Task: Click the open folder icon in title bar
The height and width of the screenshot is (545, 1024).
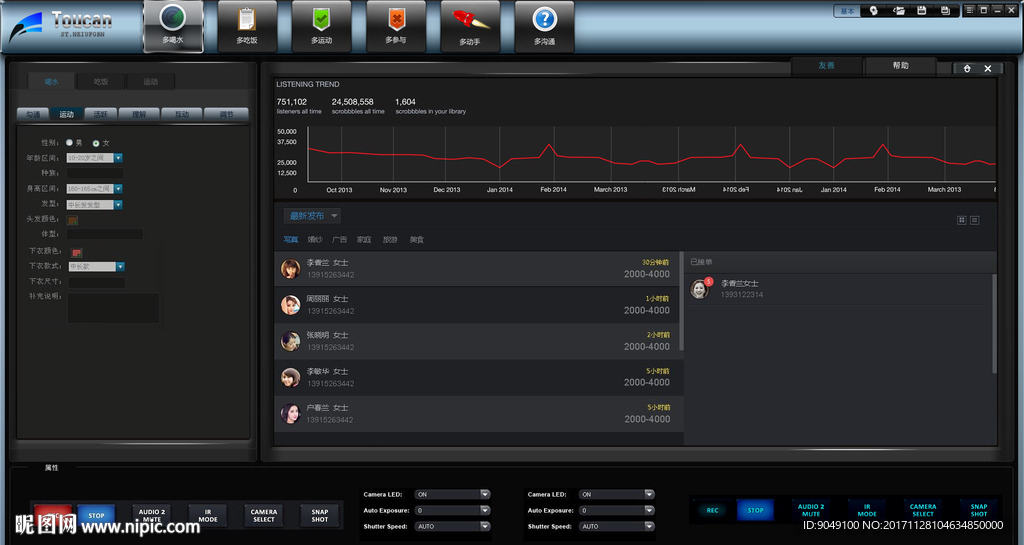Action: tap(899, 10)
